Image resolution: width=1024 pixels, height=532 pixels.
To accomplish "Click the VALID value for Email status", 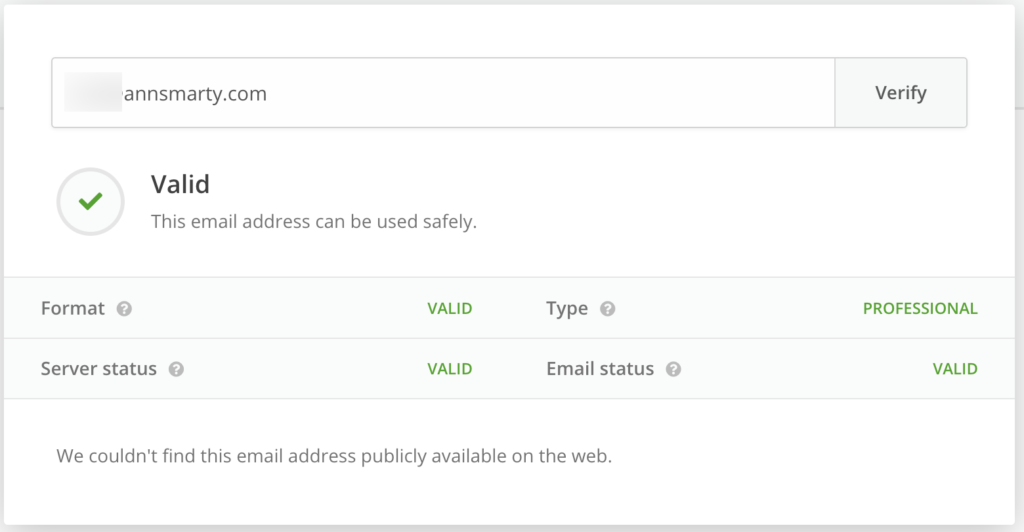I will point(955,369).
